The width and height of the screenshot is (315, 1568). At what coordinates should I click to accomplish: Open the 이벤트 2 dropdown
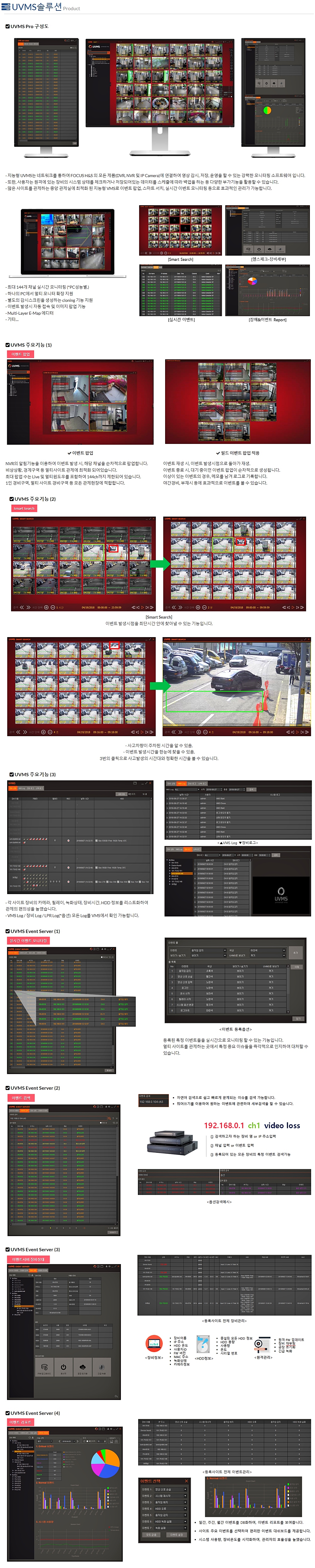click(171, 1496)
